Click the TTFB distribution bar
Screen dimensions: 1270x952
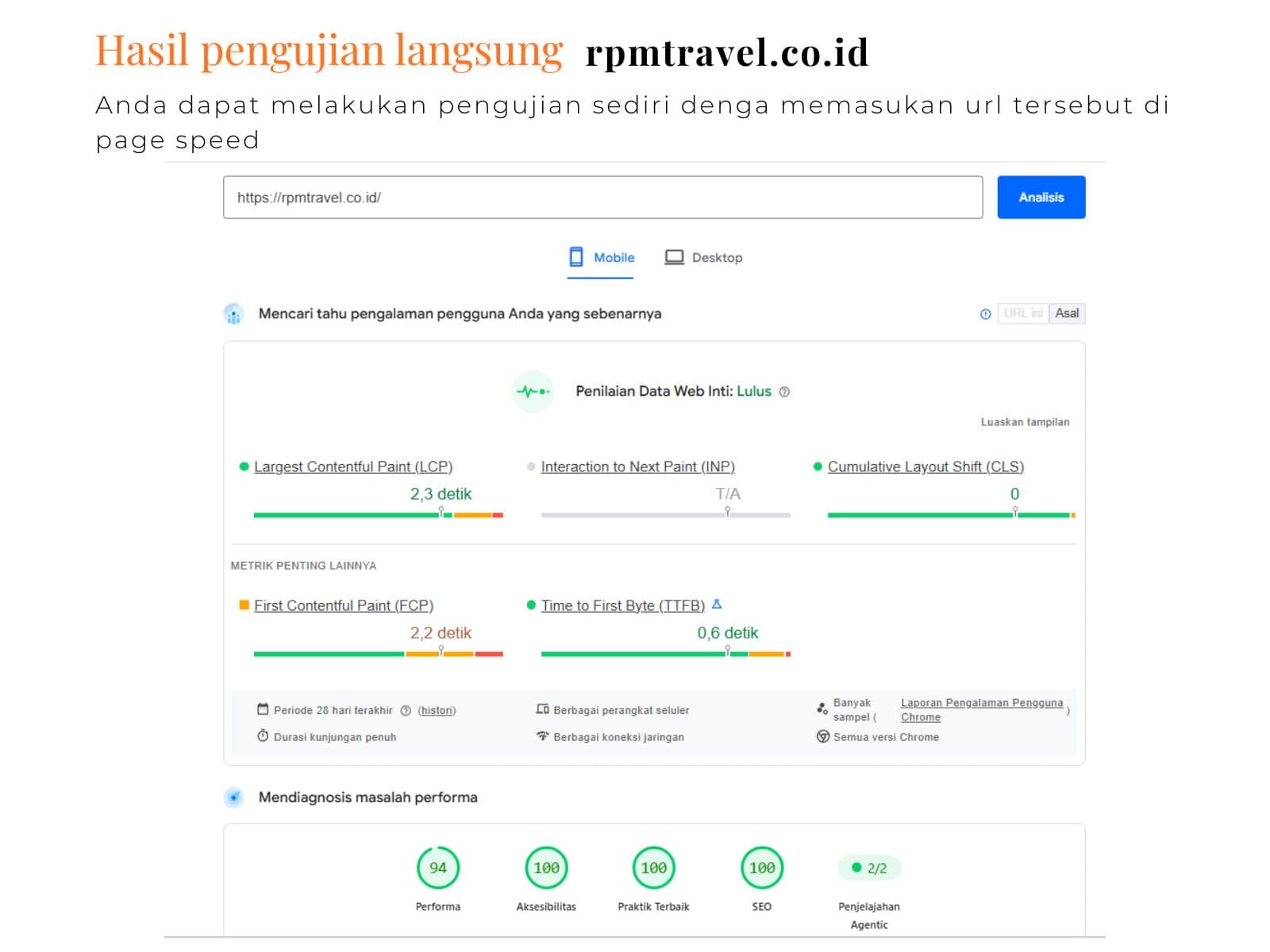(x=666, y=654)
